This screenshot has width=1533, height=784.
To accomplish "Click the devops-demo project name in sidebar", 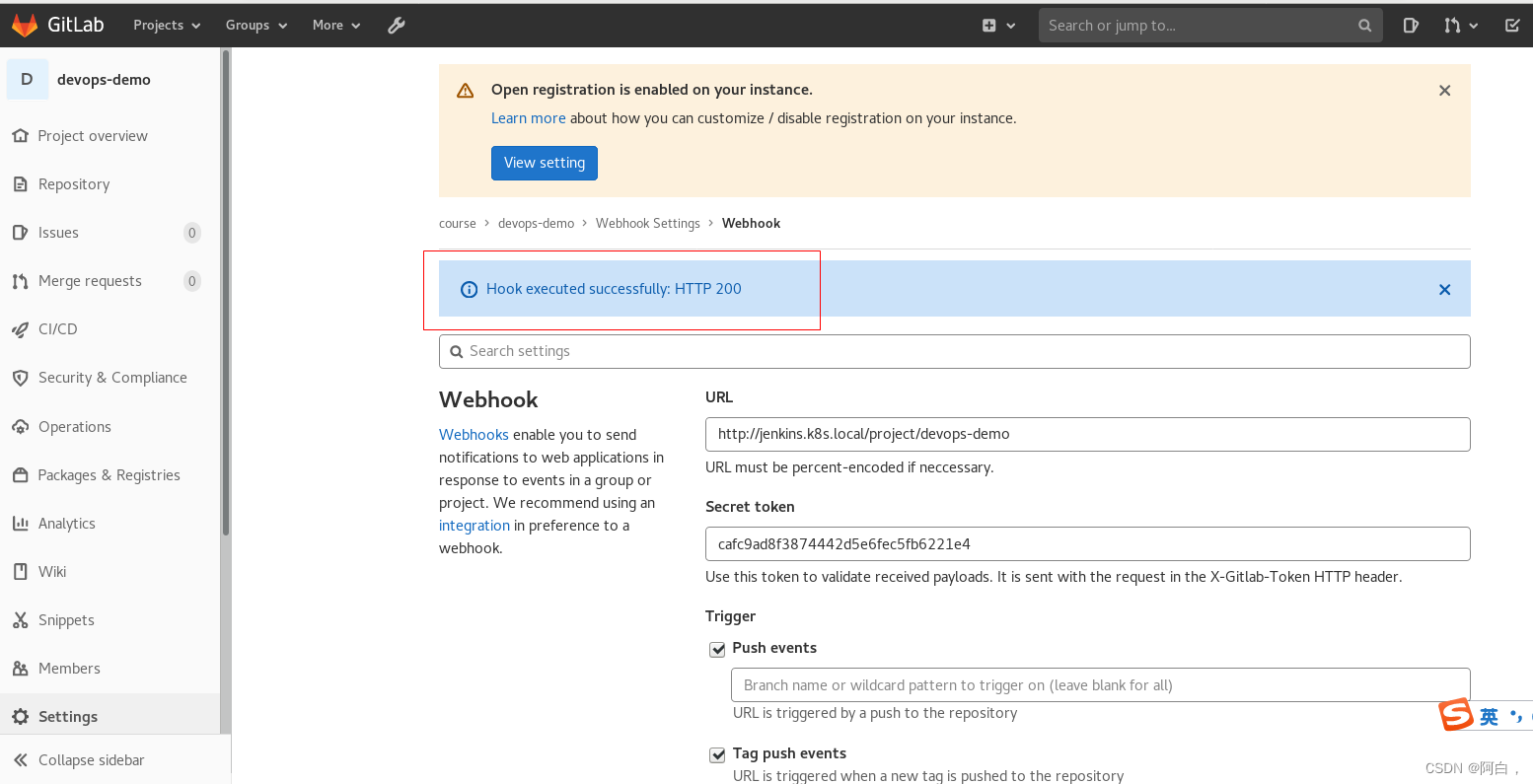I will pyautogui.click(x=104, y=80).
